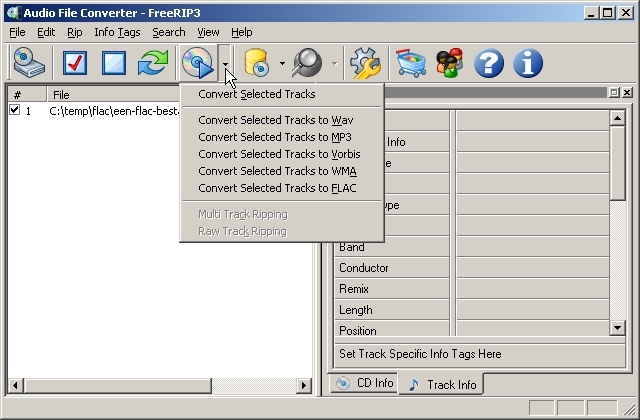The height and width of the screenshot is (420, 640).
Task: Open the Help menu
Action: pos(241,32)
